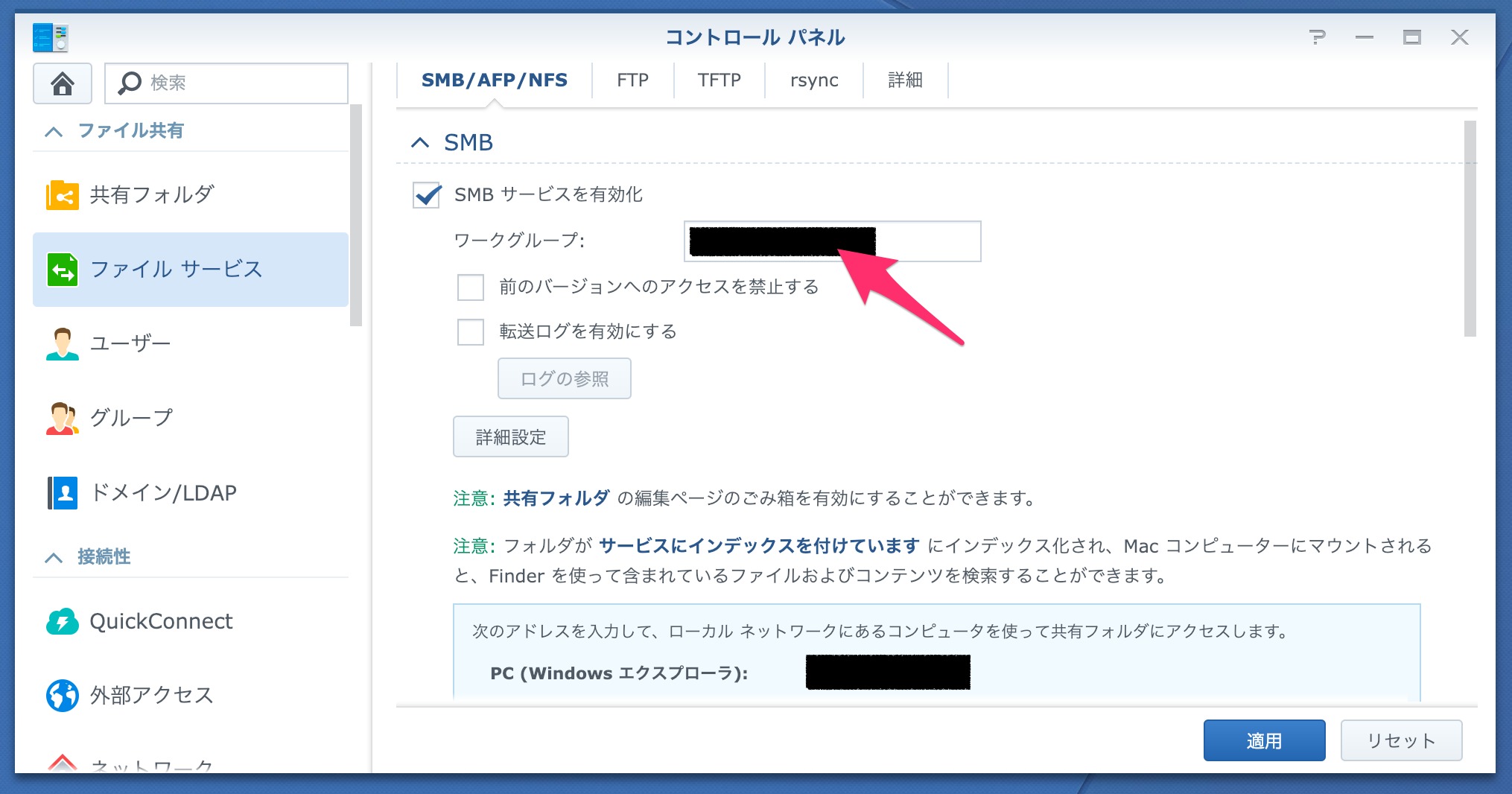1512x794 pixels.
Task: Click the green ファイル サービス icon
Action: tap(63, 270)
